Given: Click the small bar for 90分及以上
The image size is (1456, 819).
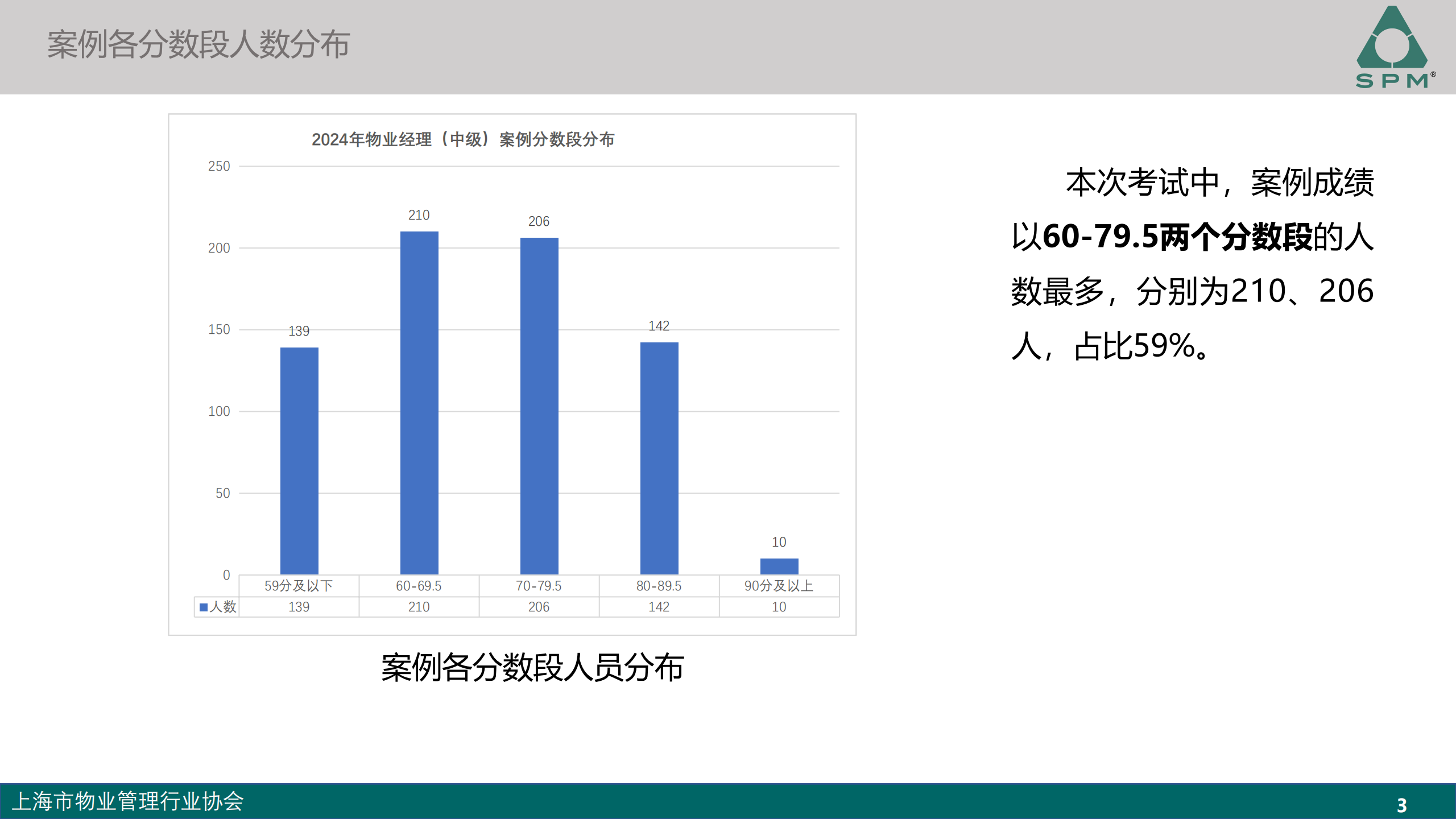Looking at the screenshot, I should tap(779, 566).
